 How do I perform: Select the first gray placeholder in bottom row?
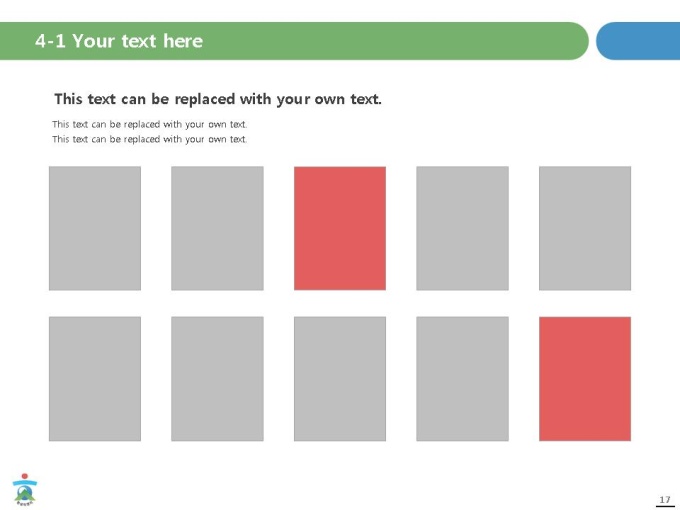(x=95, y=379)
